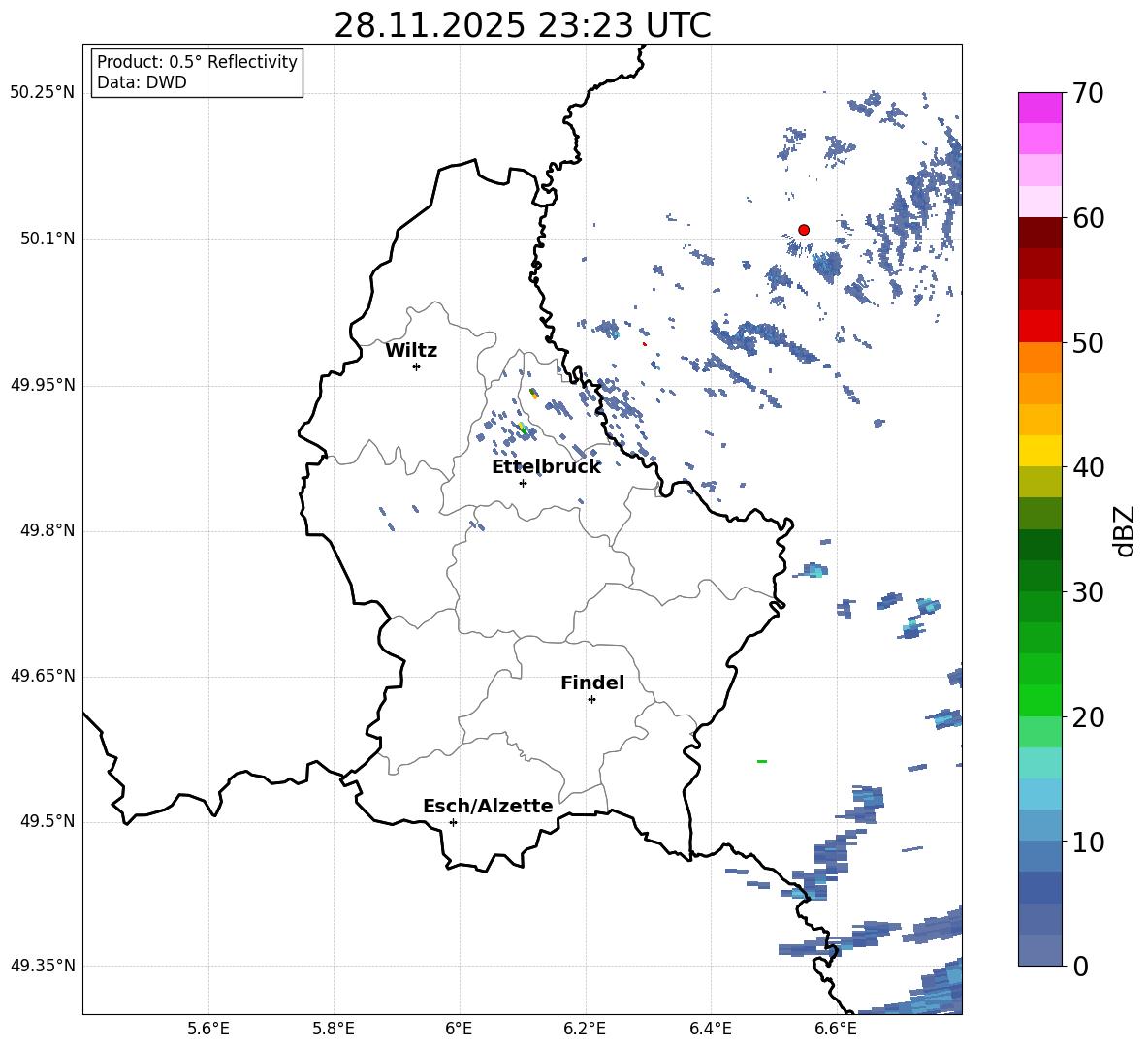Click the 49.65°N latitude label

[43, 676]
